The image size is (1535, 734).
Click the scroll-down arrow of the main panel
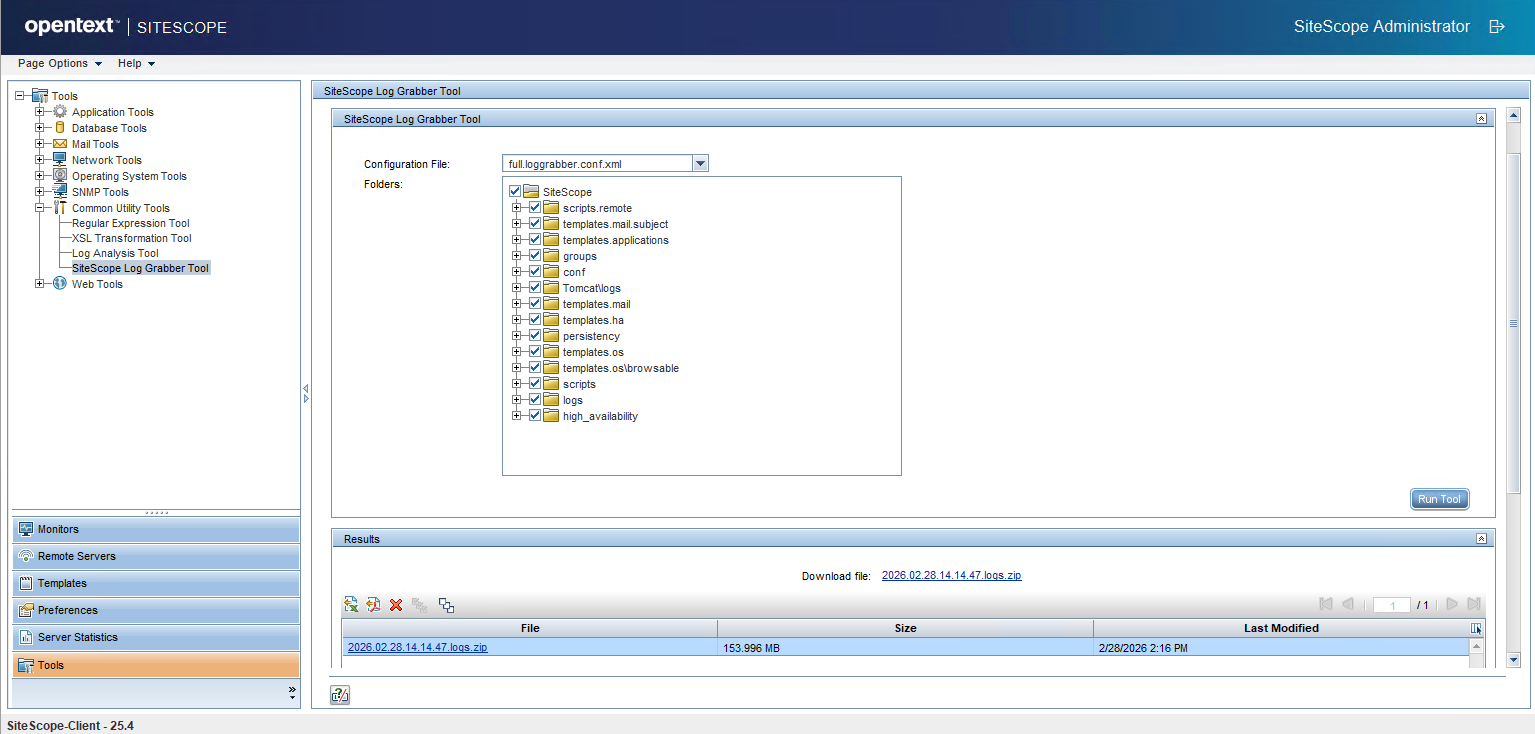[x=1514, y=659]
